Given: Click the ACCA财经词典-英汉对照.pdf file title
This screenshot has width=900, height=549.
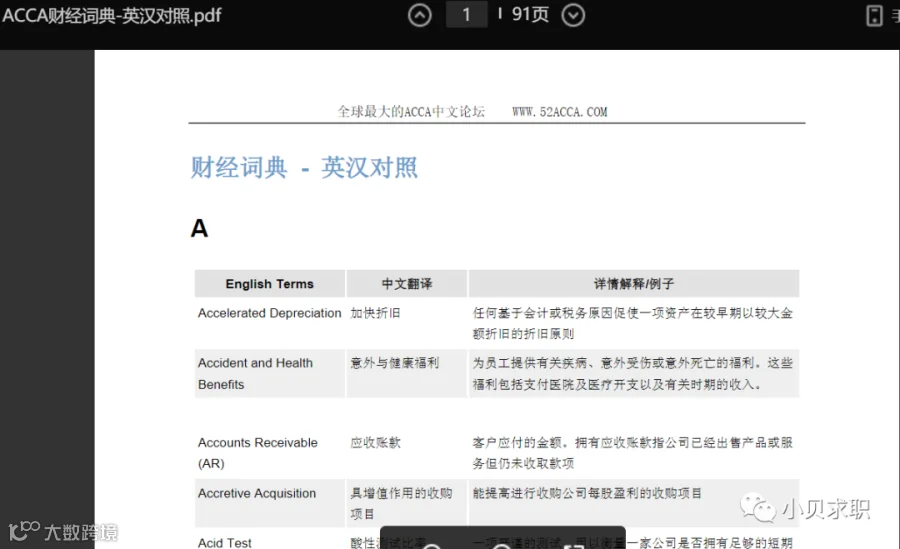Looking at the screenshot, I should (112, 16).
